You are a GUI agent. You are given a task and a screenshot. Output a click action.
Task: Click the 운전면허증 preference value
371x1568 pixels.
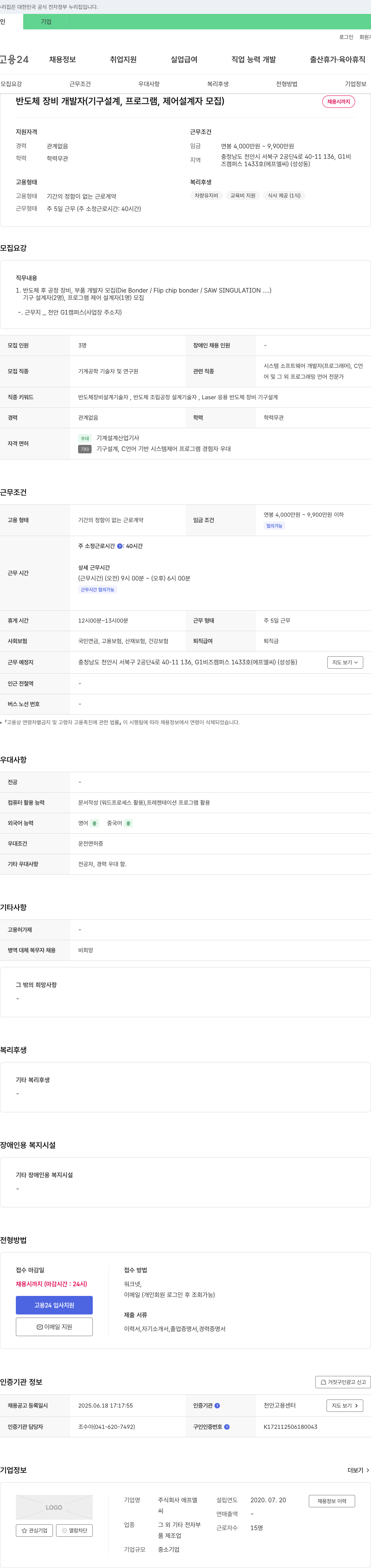click(90, 844)
